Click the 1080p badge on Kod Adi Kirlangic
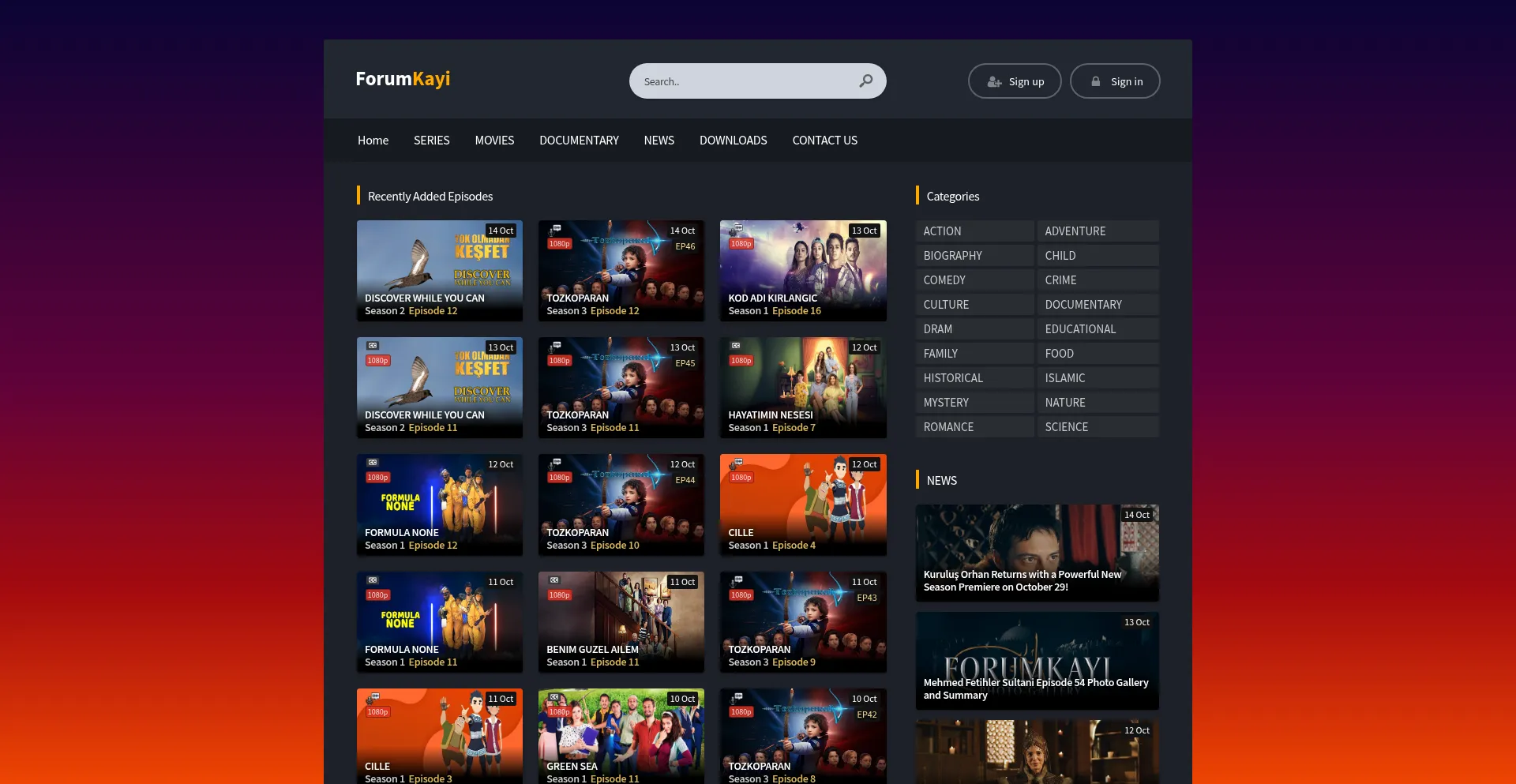 coord(741,244)
